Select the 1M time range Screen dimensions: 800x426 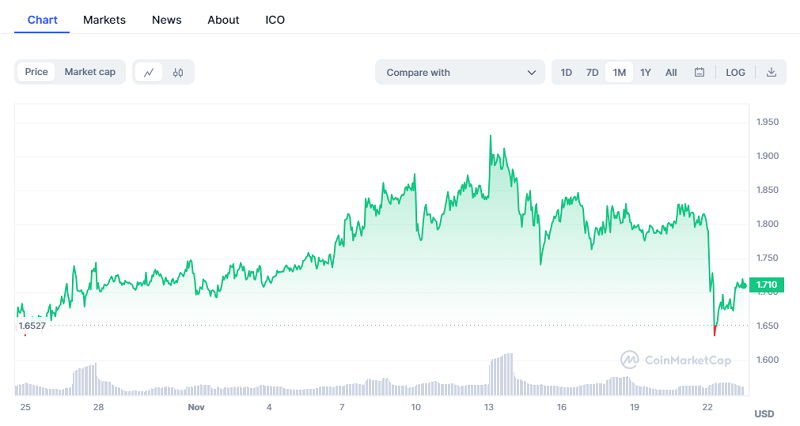619,72
